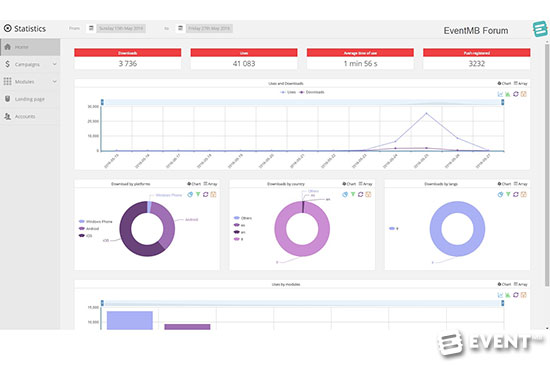Select Array view for Downloads by langs
This screenshot has height=365, width=550.
pos(521,184)
